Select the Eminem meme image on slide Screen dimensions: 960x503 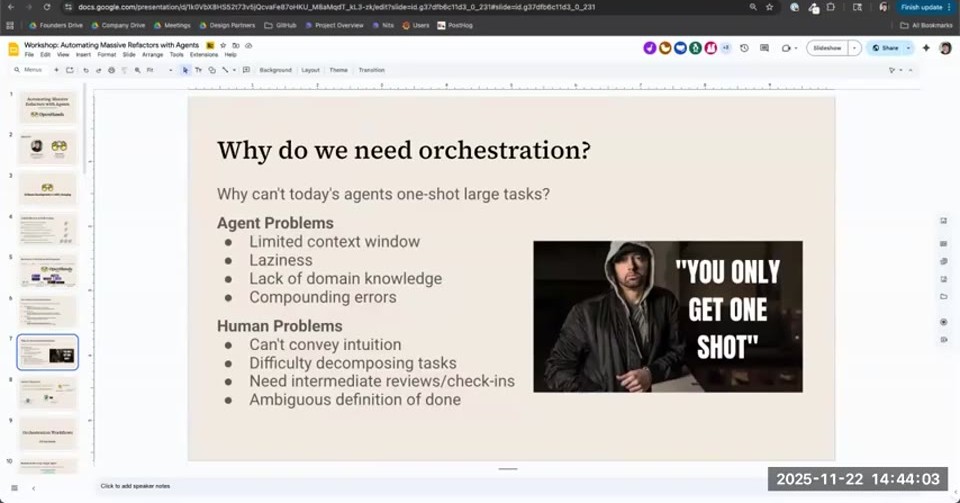point(668,316)
